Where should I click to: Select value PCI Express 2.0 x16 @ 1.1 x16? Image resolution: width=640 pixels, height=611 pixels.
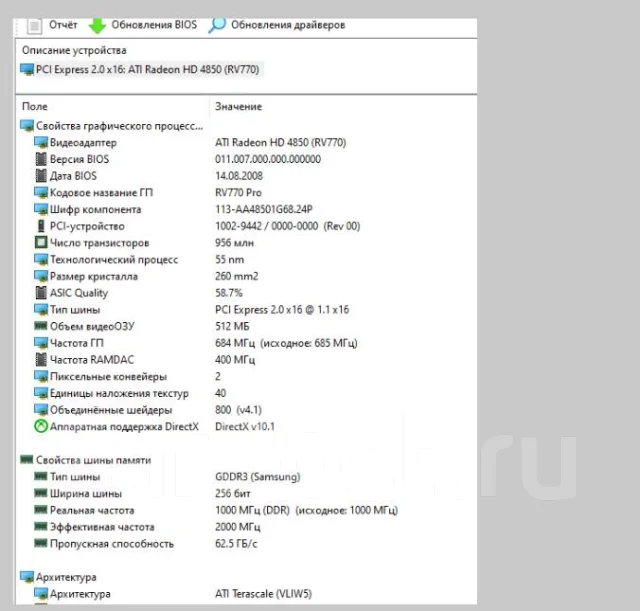click(x=282, y=310)
